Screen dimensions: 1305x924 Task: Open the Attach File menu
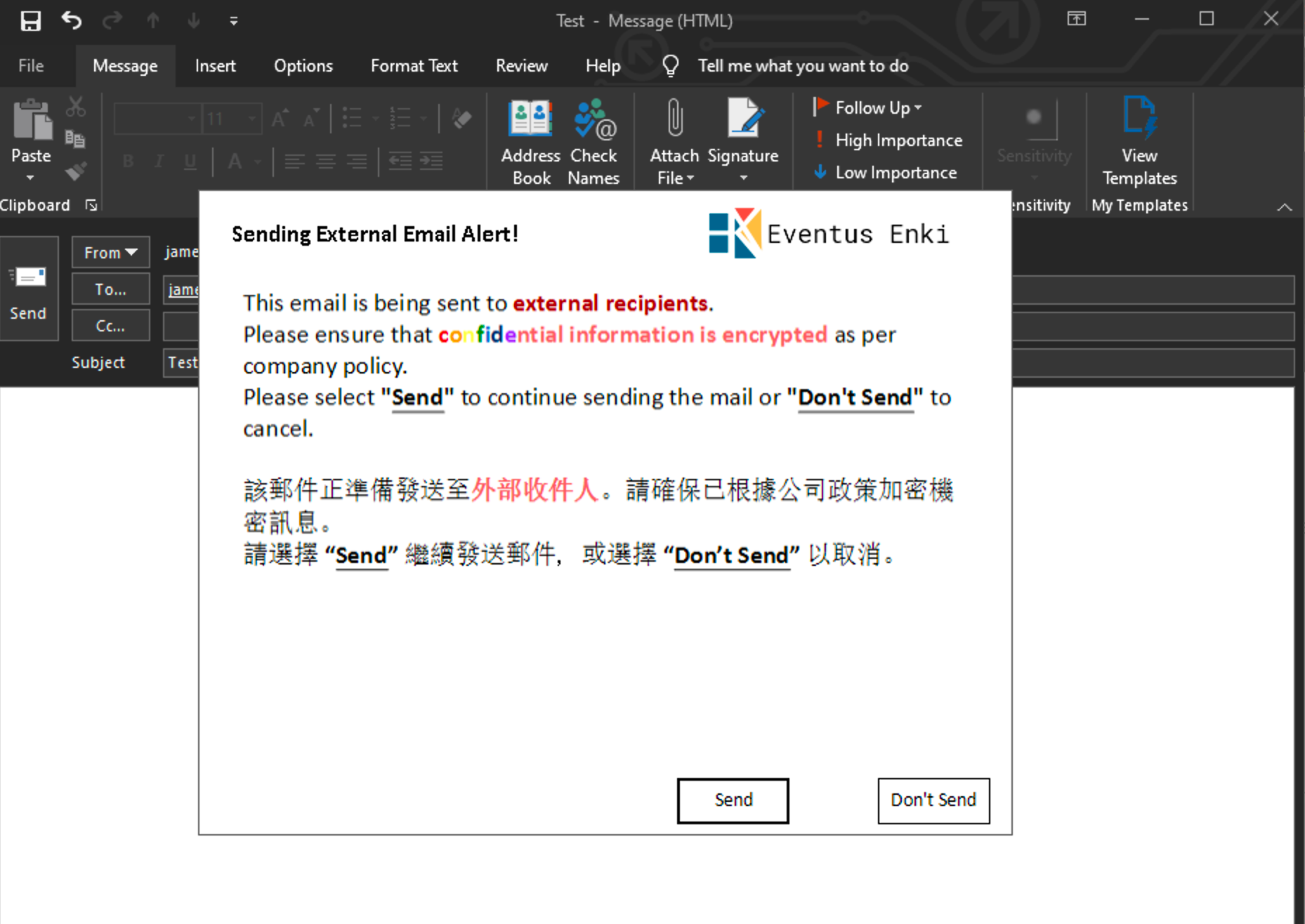675,143
